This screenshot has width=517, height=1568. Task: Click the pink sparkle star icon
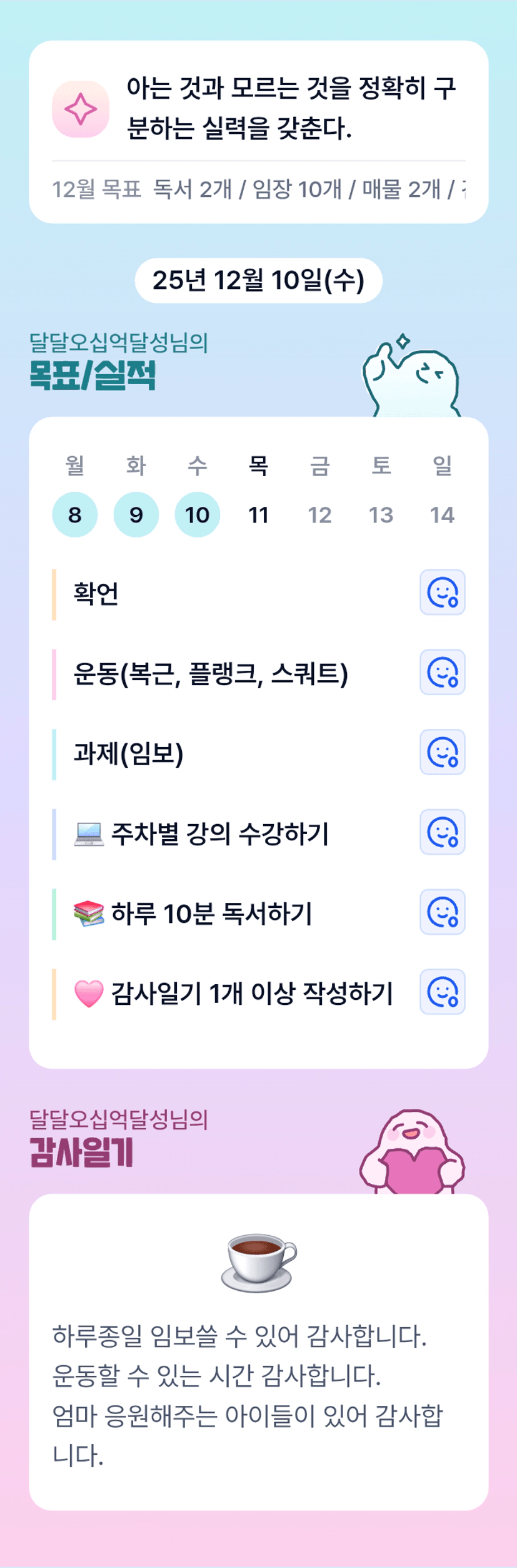[x=81, y=109]
